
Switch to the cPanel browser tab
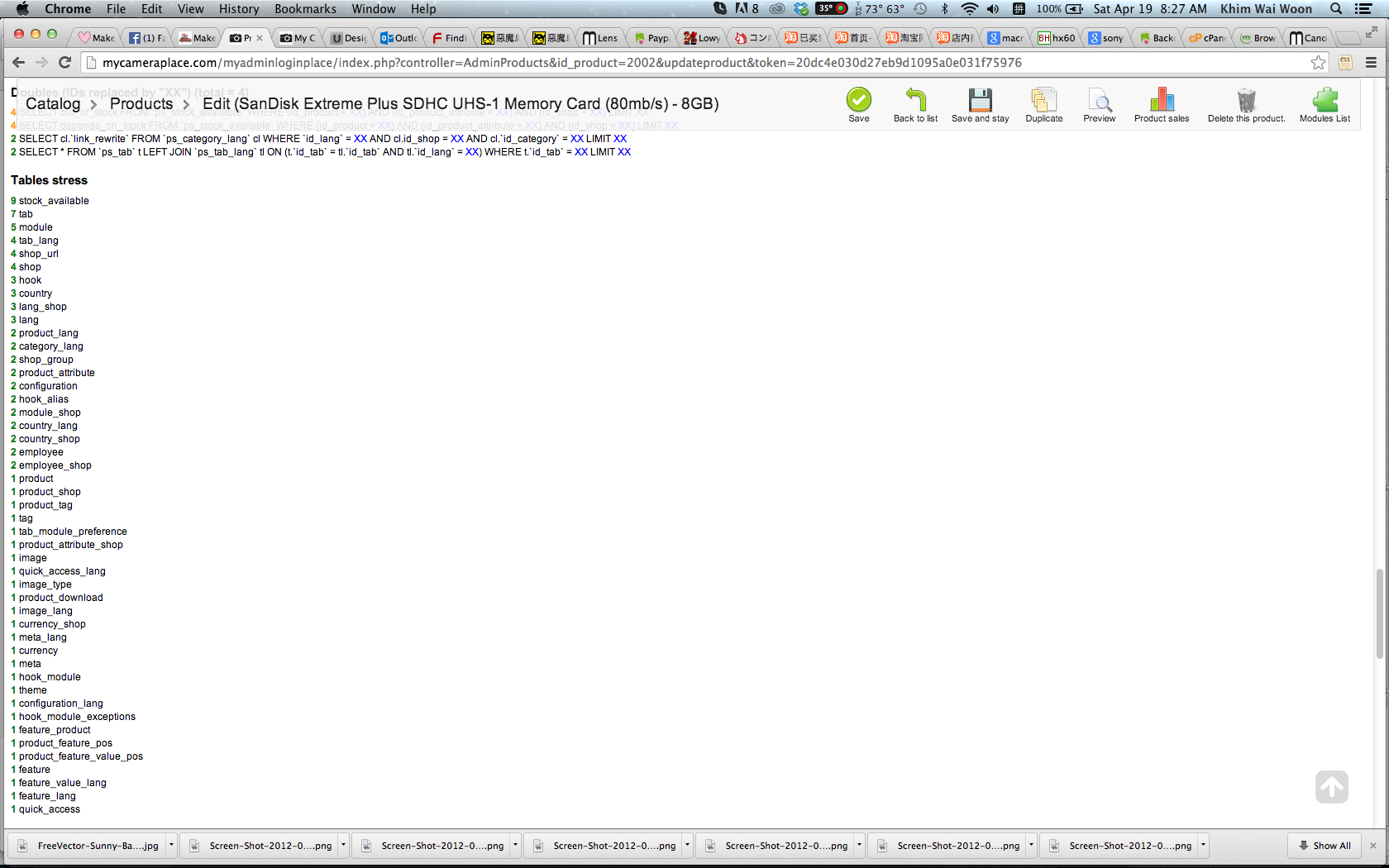coord(1206,38)
